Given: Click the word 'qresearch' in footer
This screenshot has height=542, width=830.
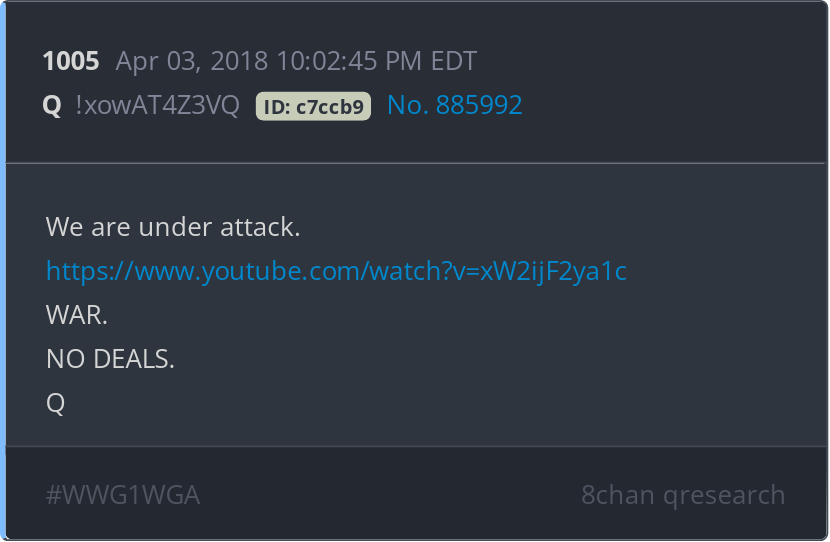Looking at the screenshot, I should pyautogui.click(x=724, y=496).
